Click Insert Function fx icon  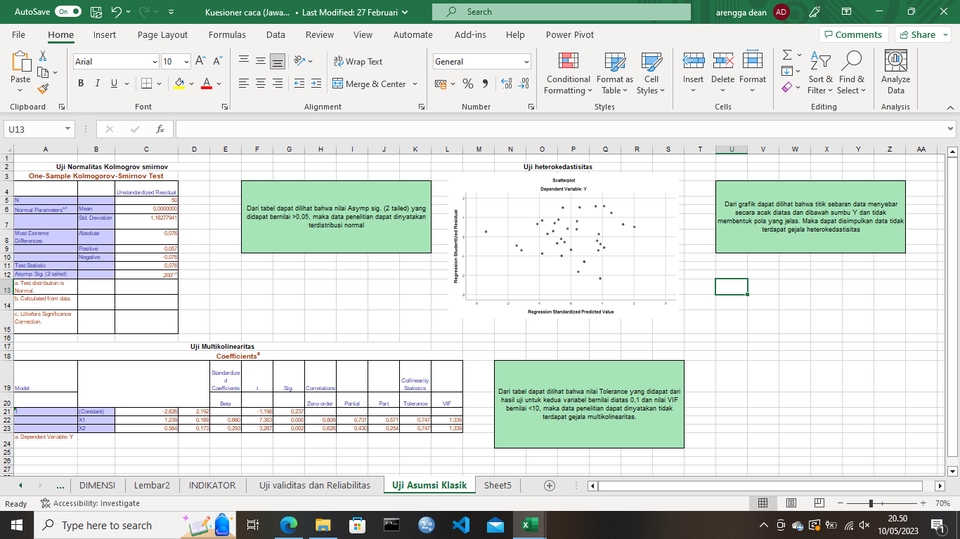(160, 129)
